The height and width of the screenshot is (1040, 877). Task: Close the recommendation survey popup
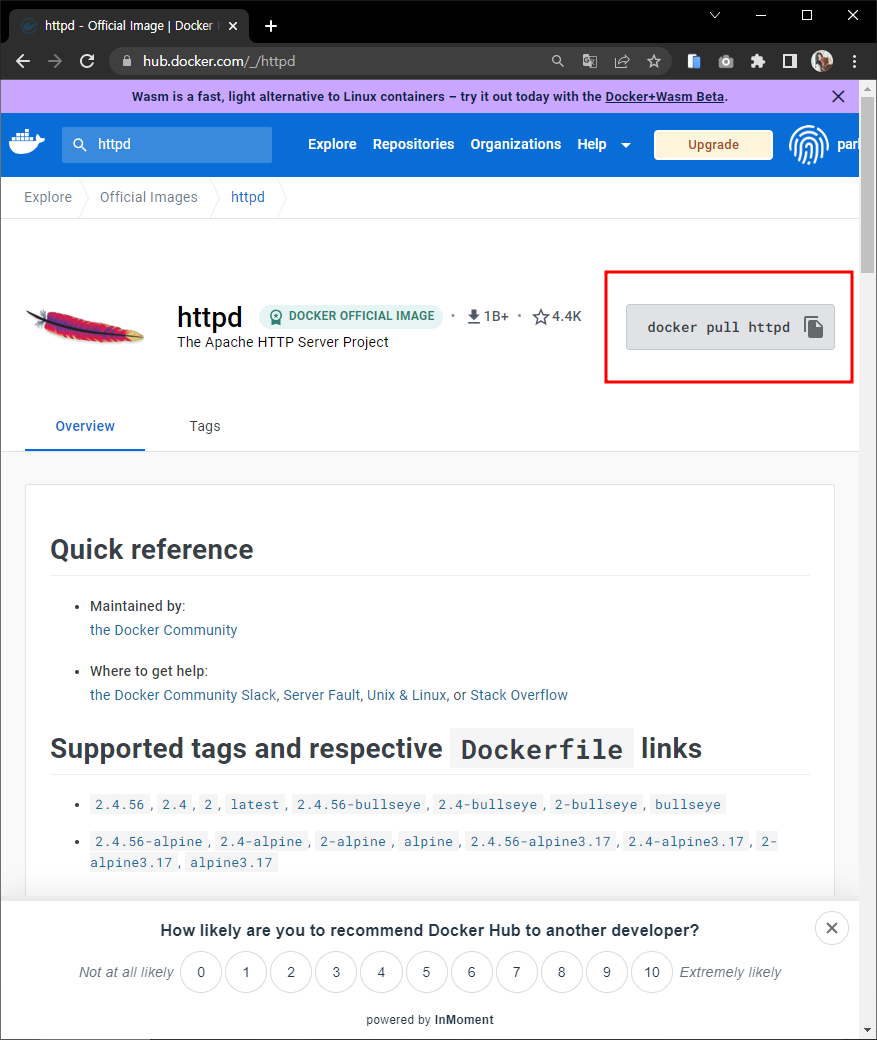[832, 928]
